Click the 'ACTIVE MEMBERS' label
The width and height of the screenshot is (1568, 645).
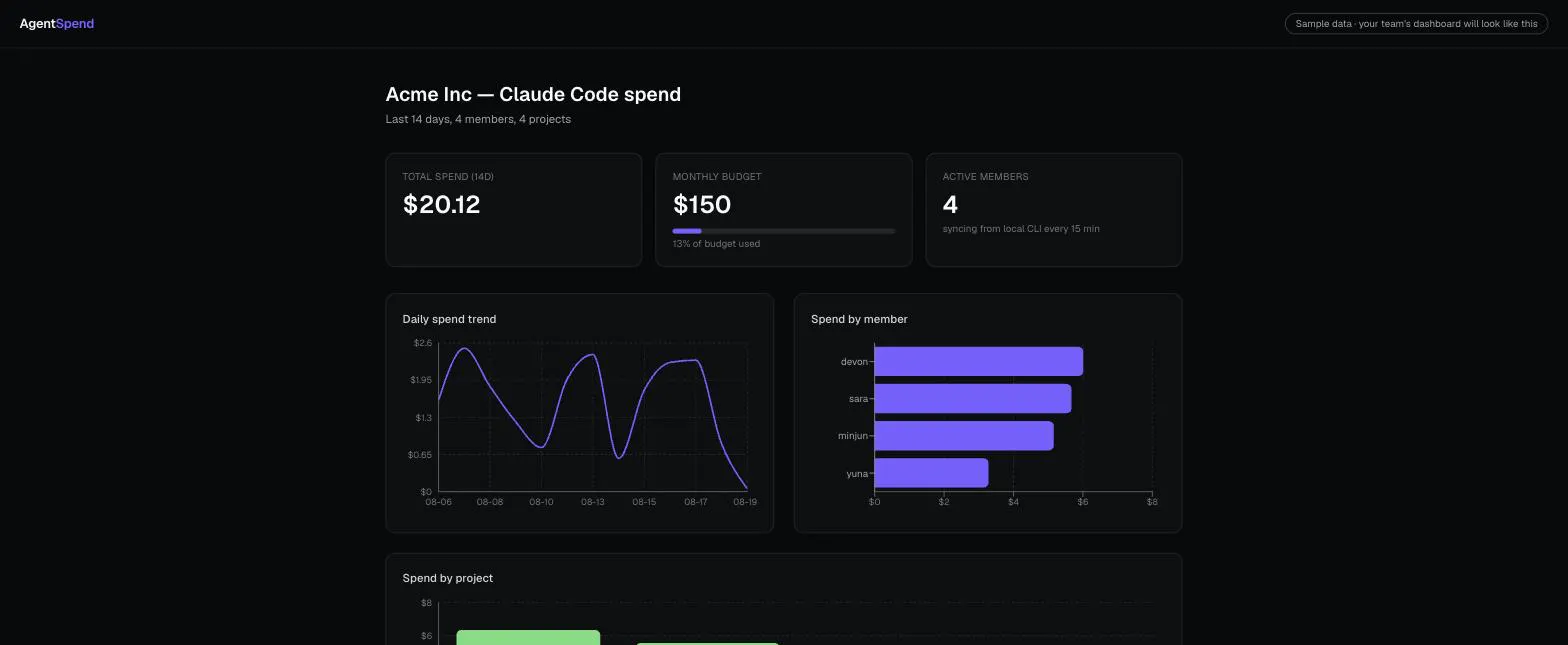point(986,177)
